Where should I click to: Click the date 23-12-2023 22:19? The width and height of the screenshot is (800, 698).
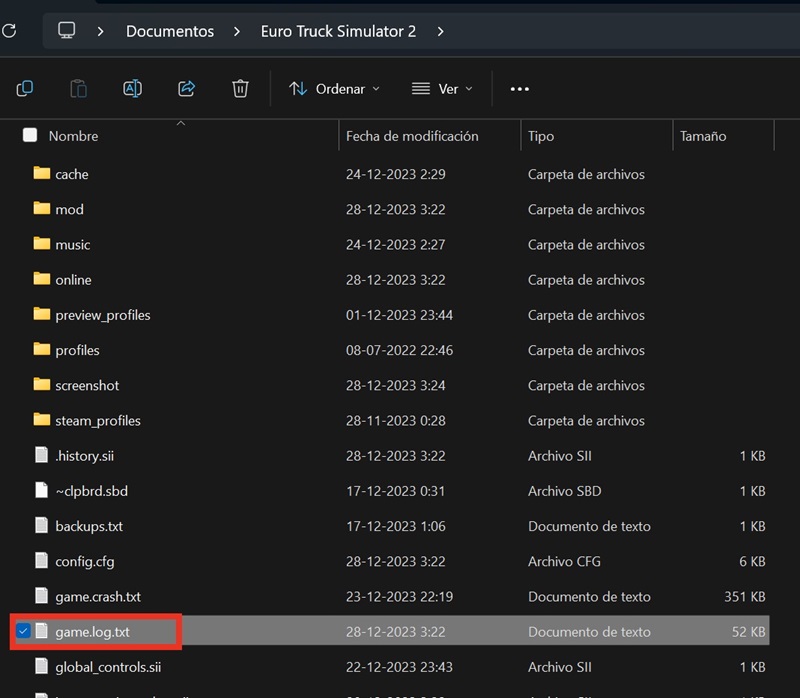[x=399, y=596]
